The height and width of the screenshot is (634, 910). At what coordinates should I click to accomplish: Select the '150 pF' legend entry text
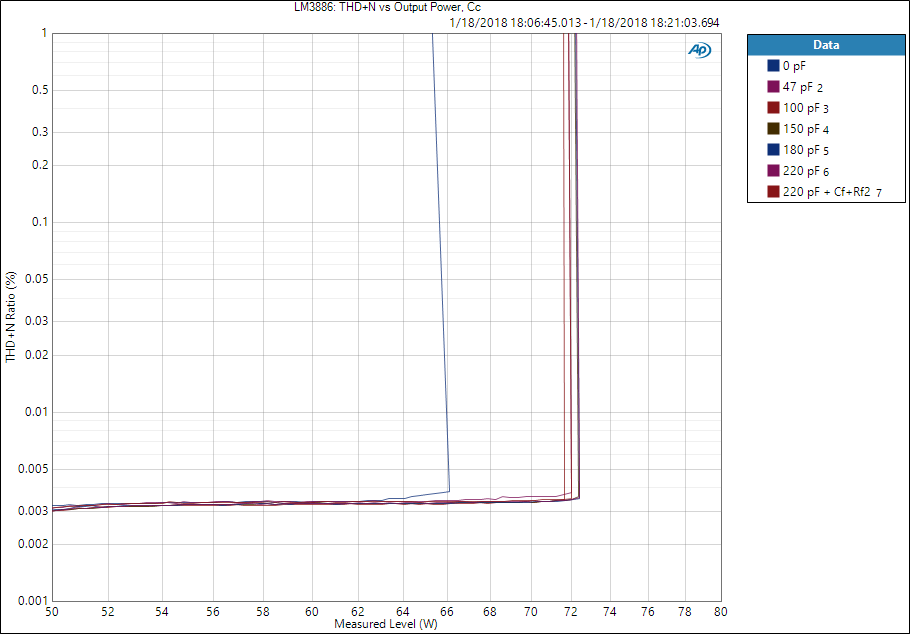(x=806, y=129)
